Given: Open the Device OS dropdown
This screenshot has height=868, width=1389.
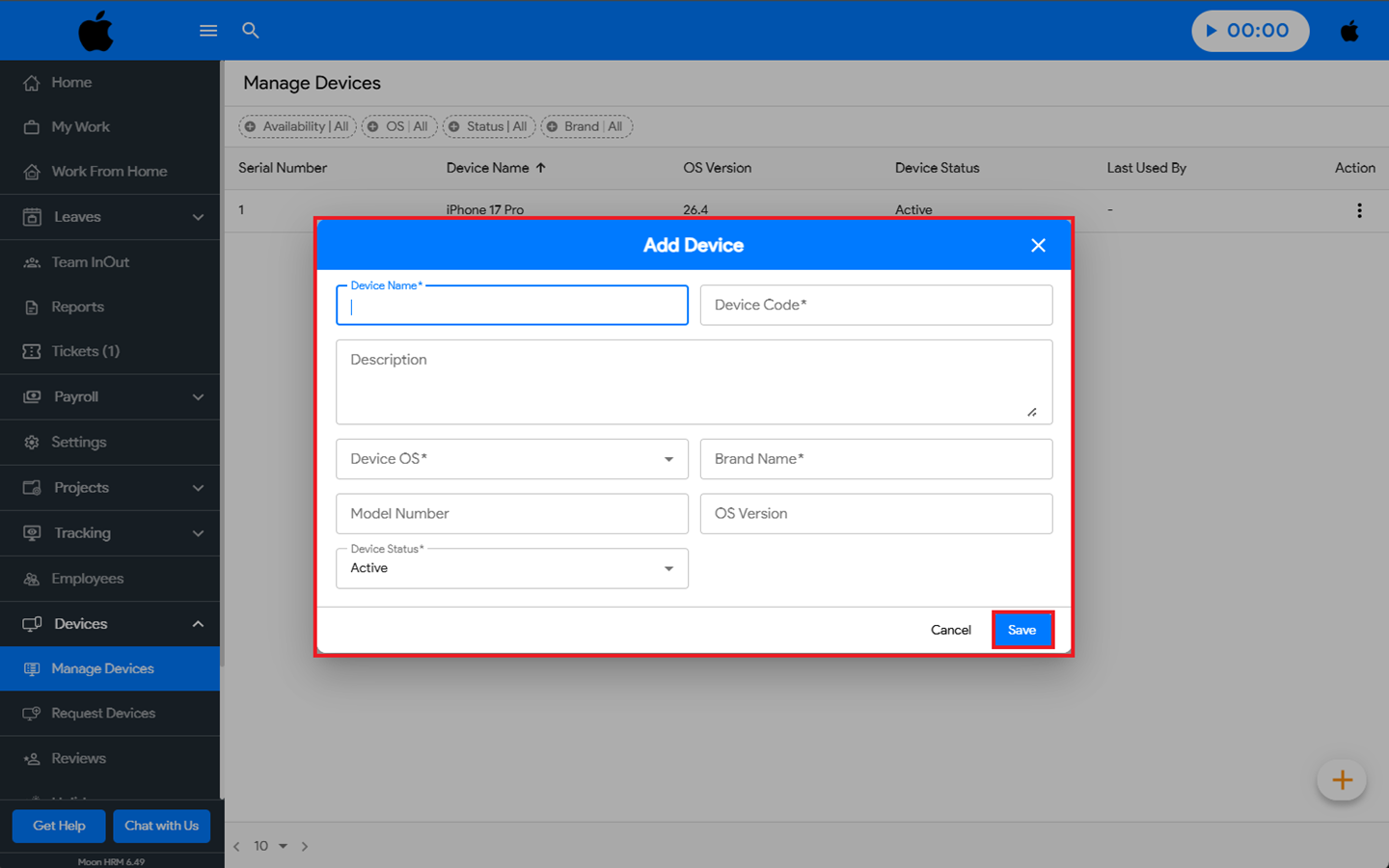Looking at the screenshot, I should click(x=511, y=459).
